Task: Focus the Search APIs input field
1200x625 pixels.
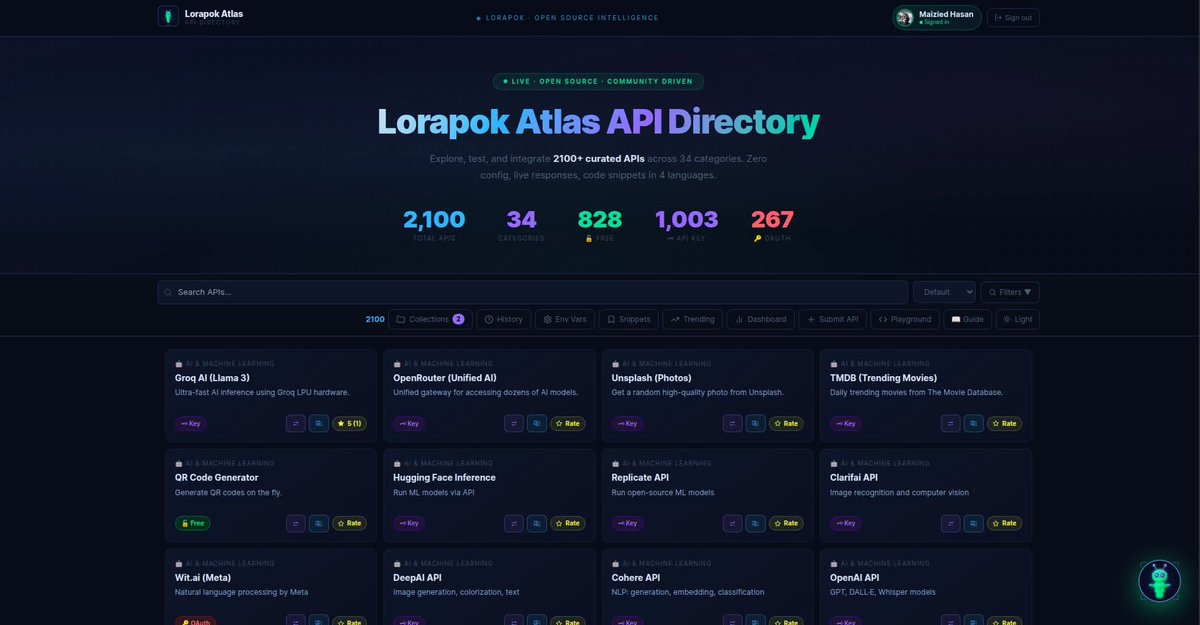Action: (532, 292)
